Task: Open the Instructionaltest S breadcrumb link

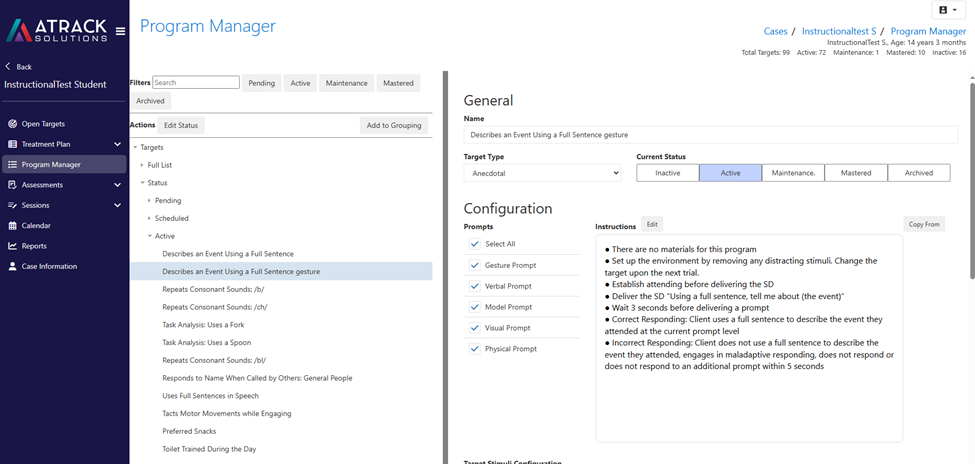Action: click(839, 31)
